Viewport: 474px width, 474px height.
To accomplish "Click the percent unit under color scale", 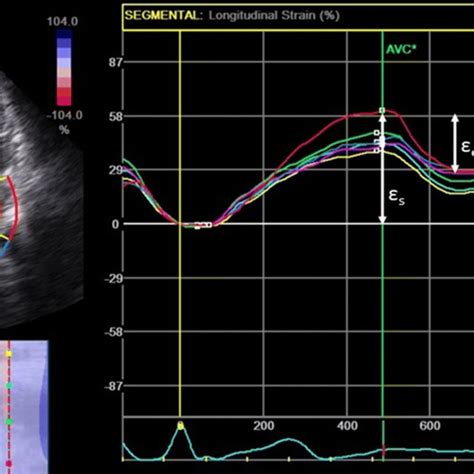I will click(x=64, y=130).
